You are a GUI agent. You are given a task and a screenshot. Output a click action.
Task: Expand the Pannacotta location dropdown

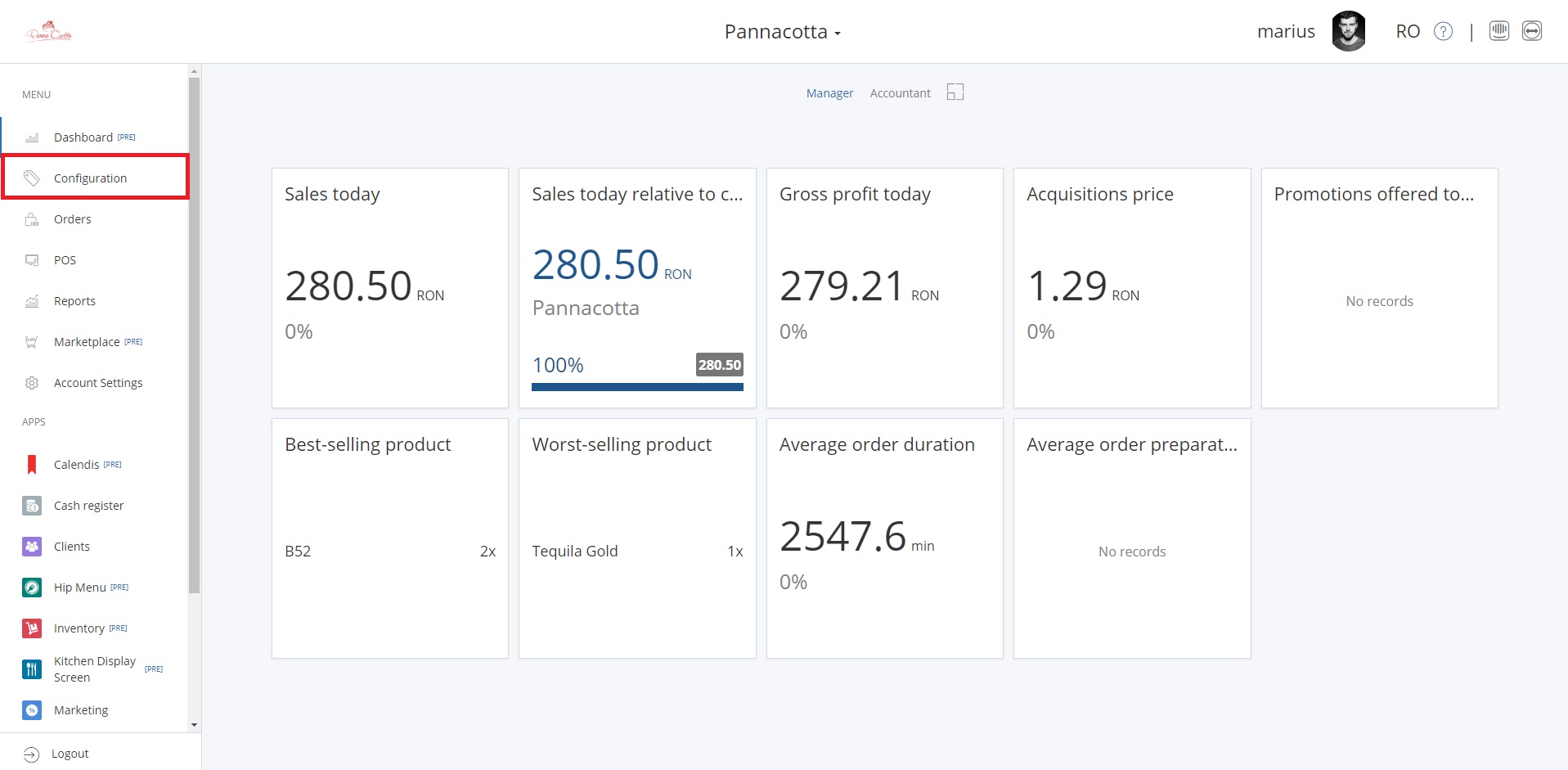coord(782,32)
